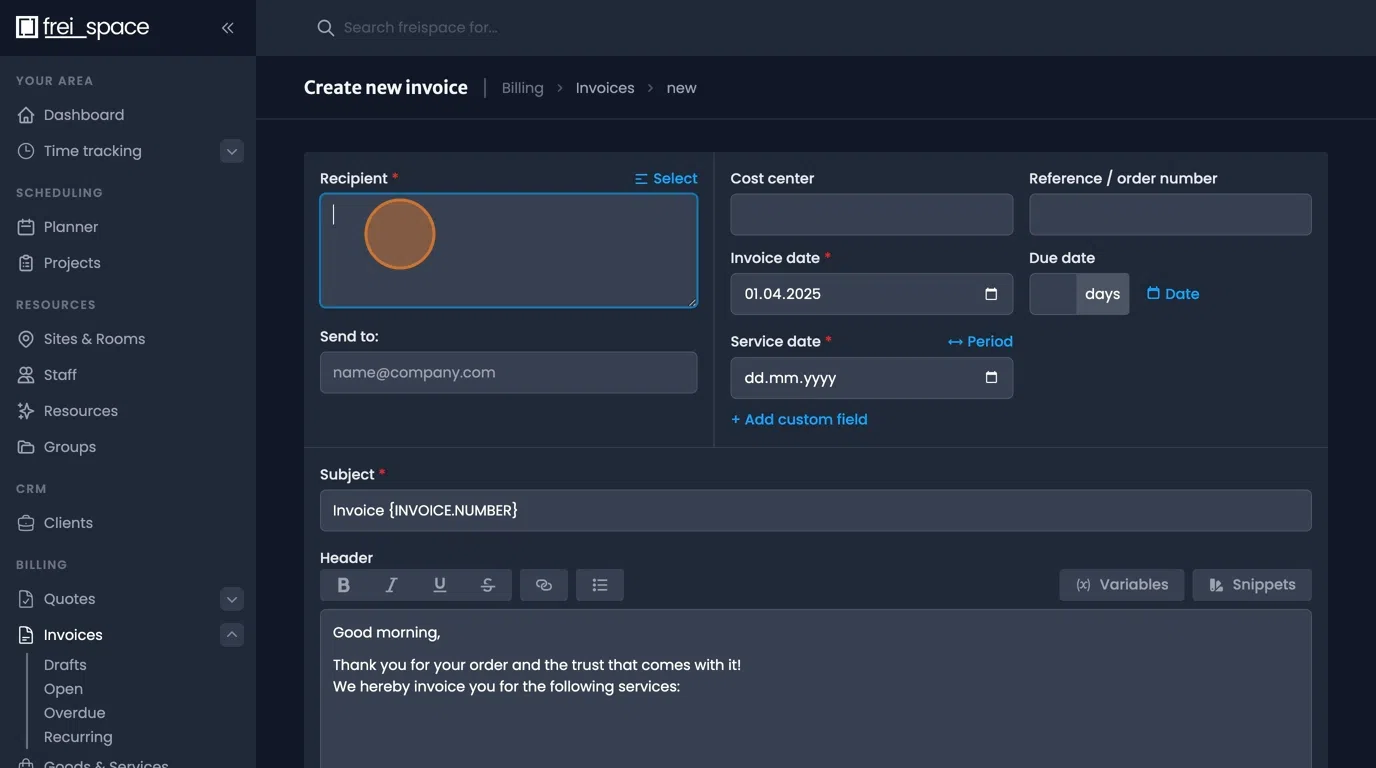
Task: Collapse the Invoices section
Action: (231, 634)
